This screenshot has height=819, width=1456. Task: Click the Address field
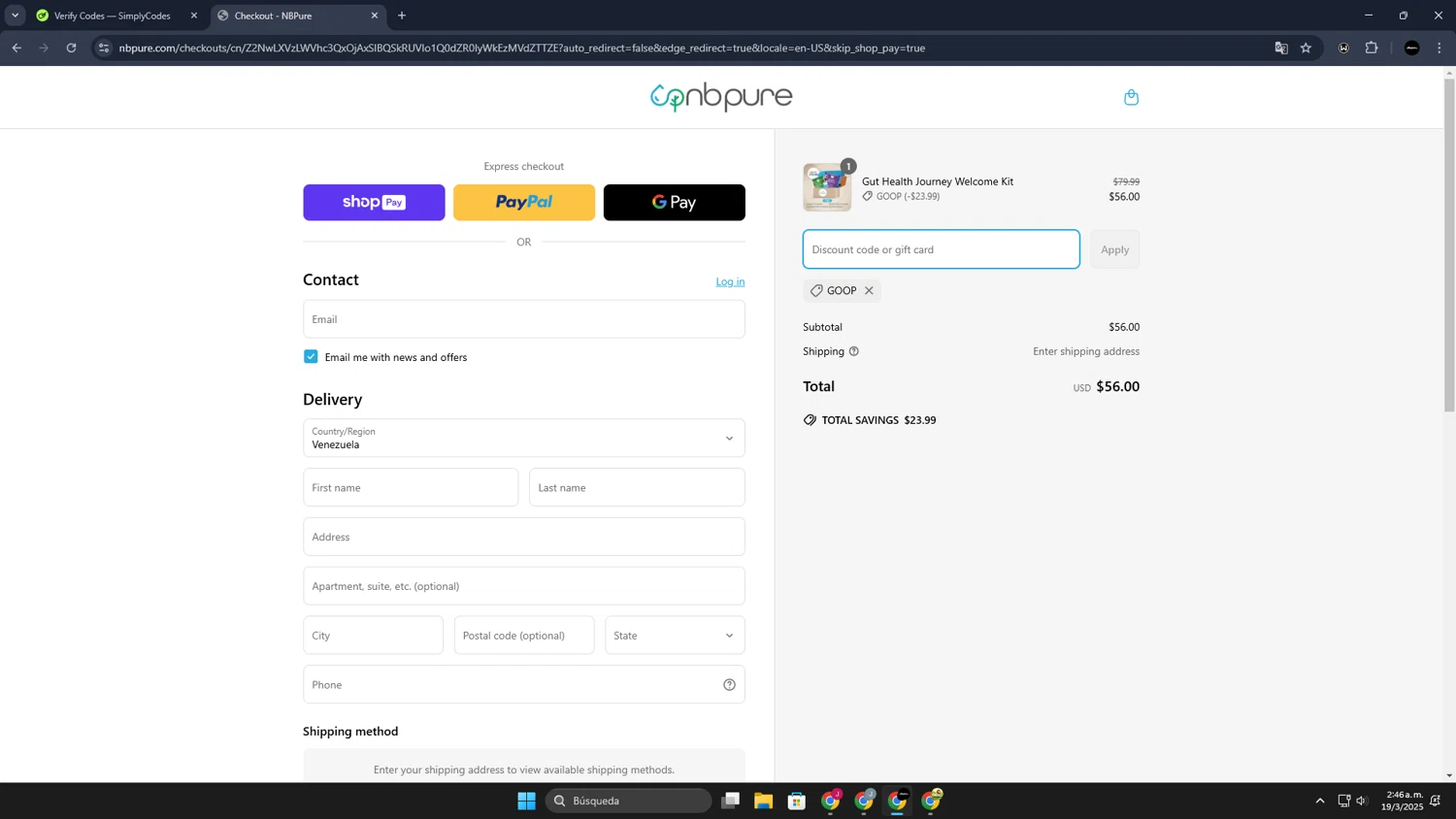(x=524, y=537)
